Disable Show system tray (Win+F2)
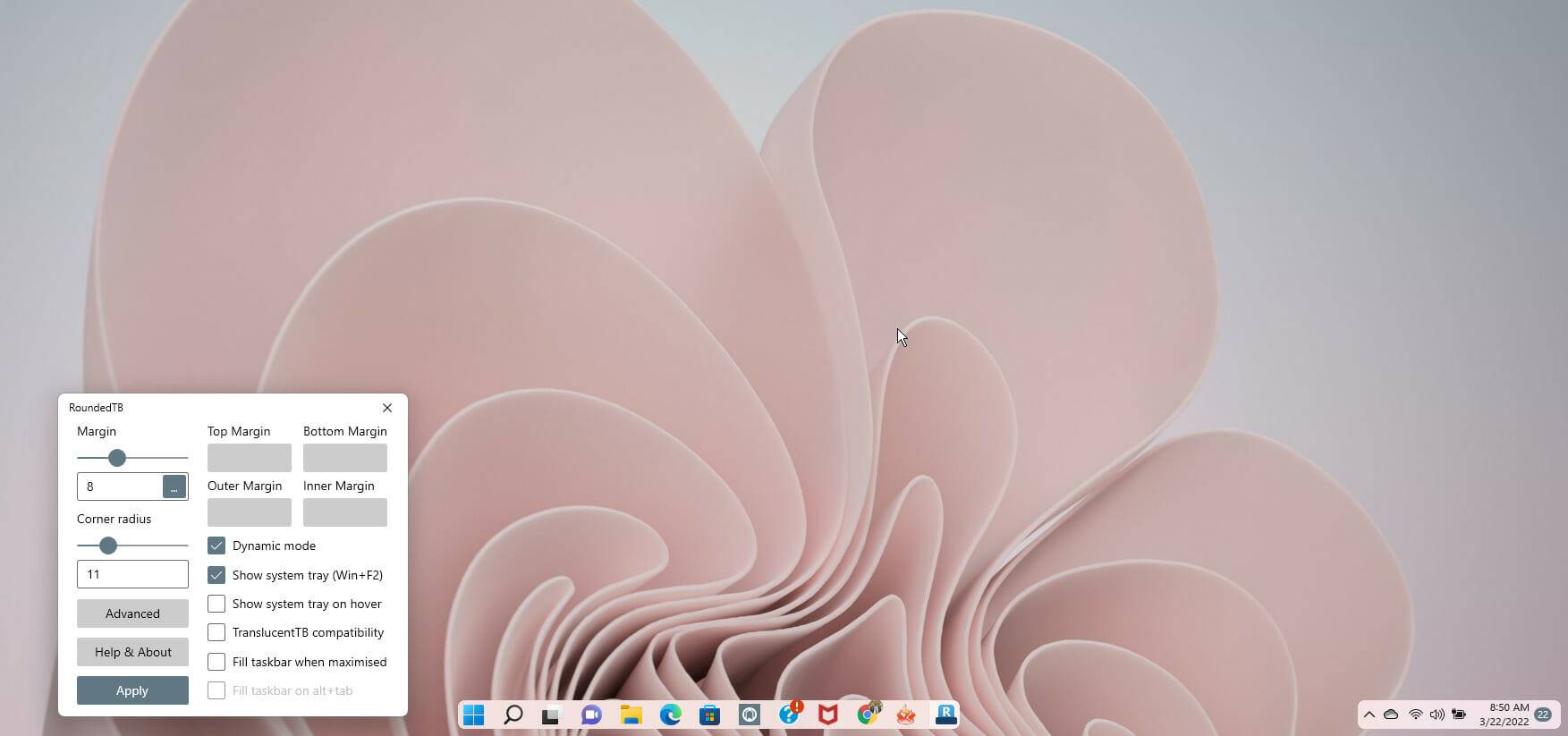The height and width of the screenshot is (736, 1568). point(216,575)
